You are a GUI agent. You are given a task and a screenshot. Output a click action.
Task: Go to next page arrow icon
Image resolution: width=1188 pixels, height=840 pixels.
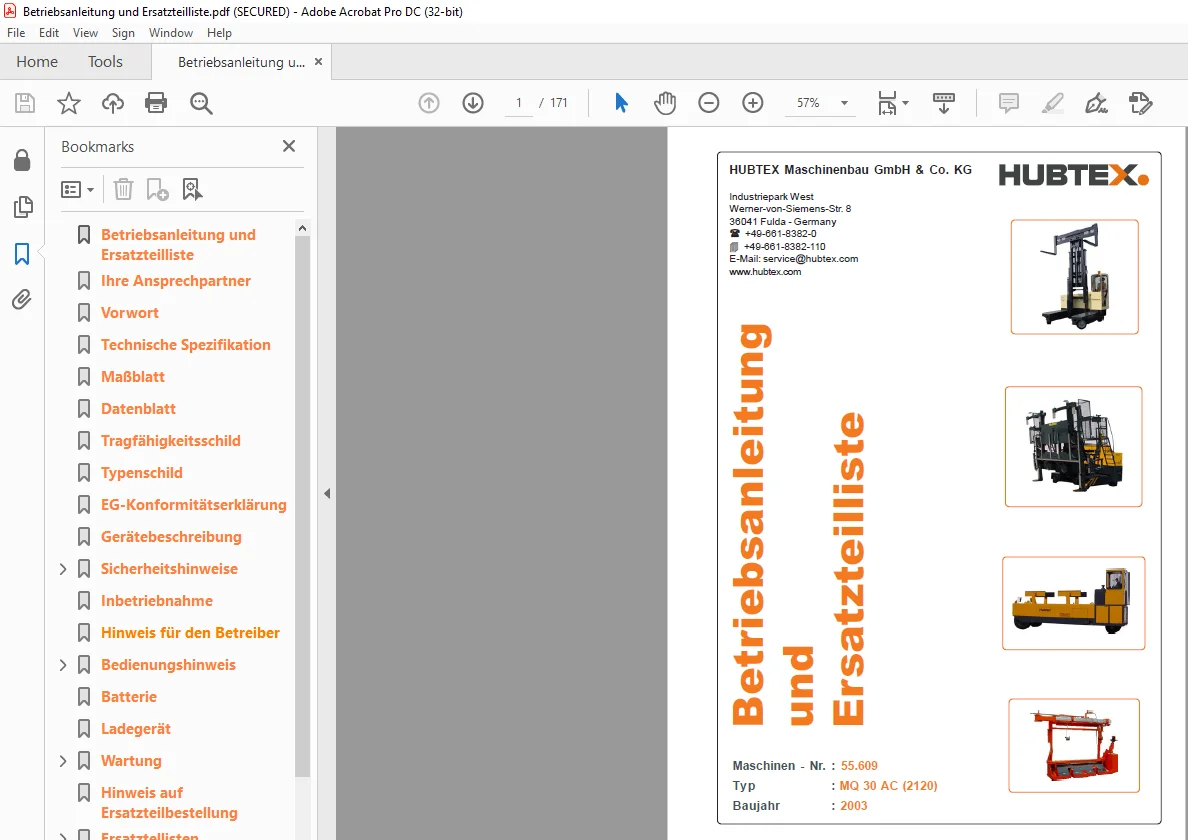473,103
